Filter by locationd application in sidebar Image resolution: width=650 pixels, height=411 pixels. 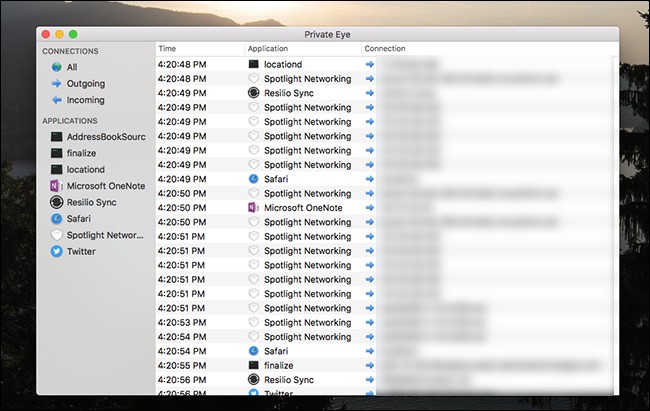pos(85,170)
